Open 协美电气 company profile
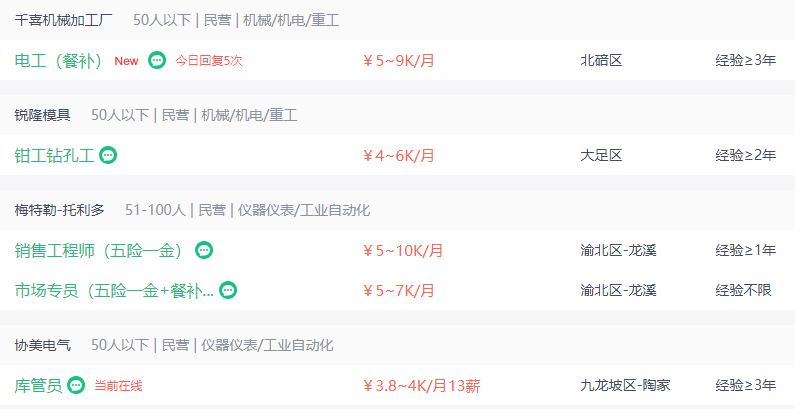 pos(43,345)
